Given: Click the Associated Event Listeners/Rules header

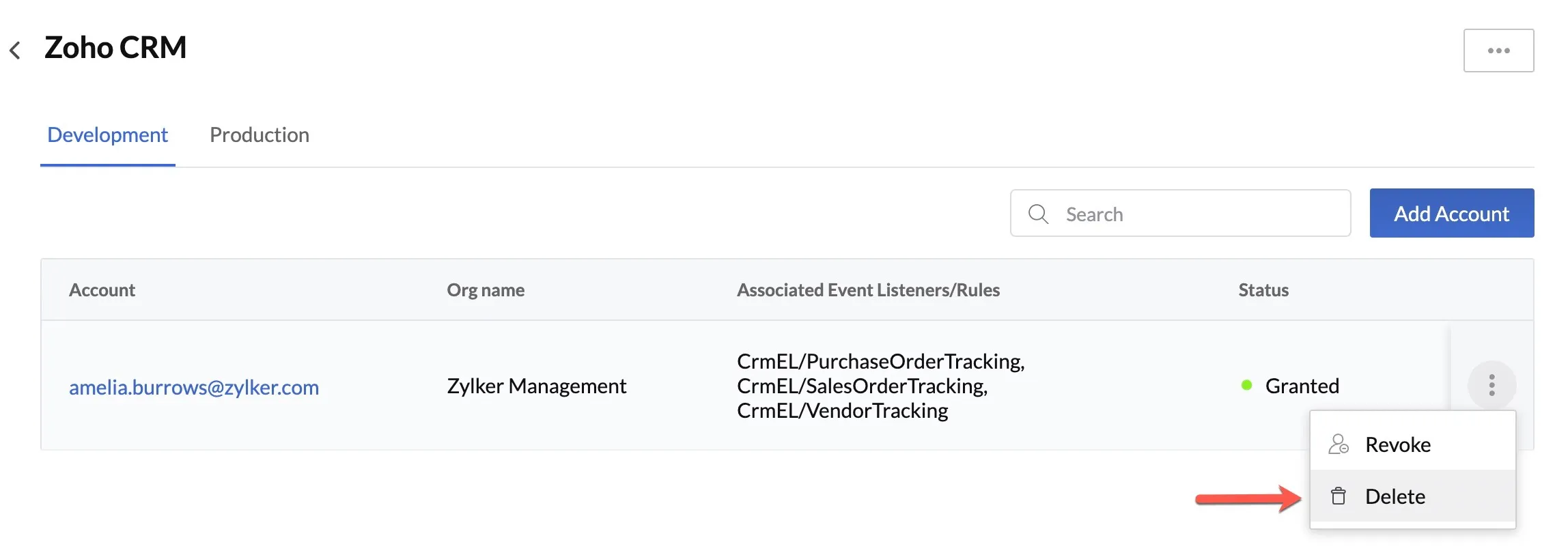Looking at the screenshot, I should (x=868, y=290).
